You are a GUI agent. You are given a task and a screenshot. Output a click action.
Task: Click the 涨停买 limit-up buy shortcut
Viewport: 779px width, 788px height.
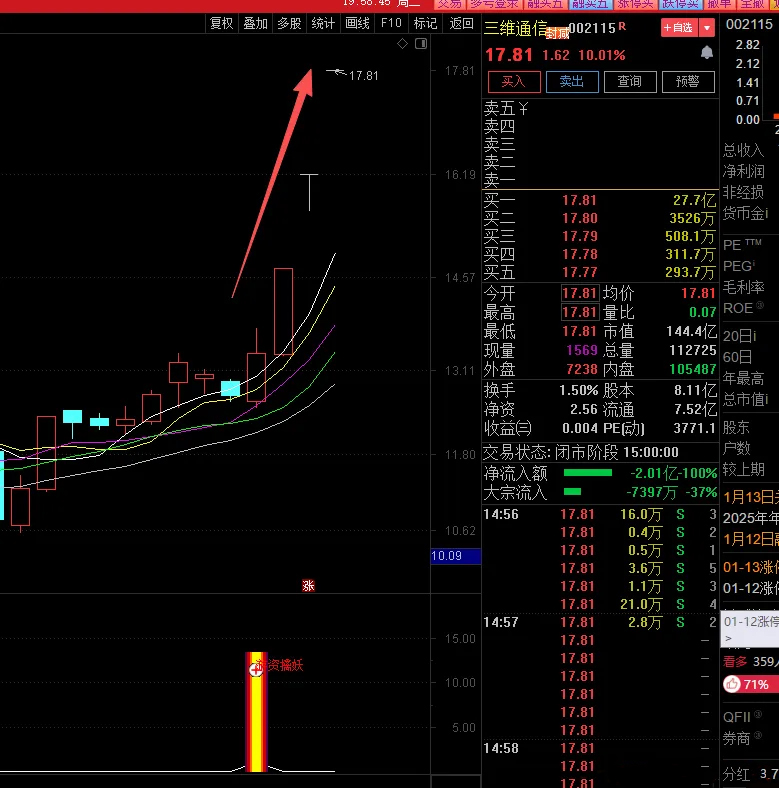[x=636, y=4]
